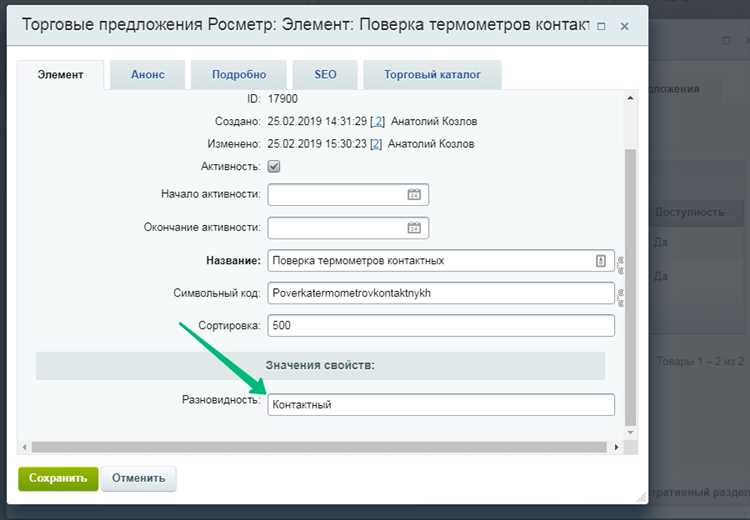Toggle the link icon beside Символьный код field
The width and height of the screenshot is (750, 520).
(621, 297)
